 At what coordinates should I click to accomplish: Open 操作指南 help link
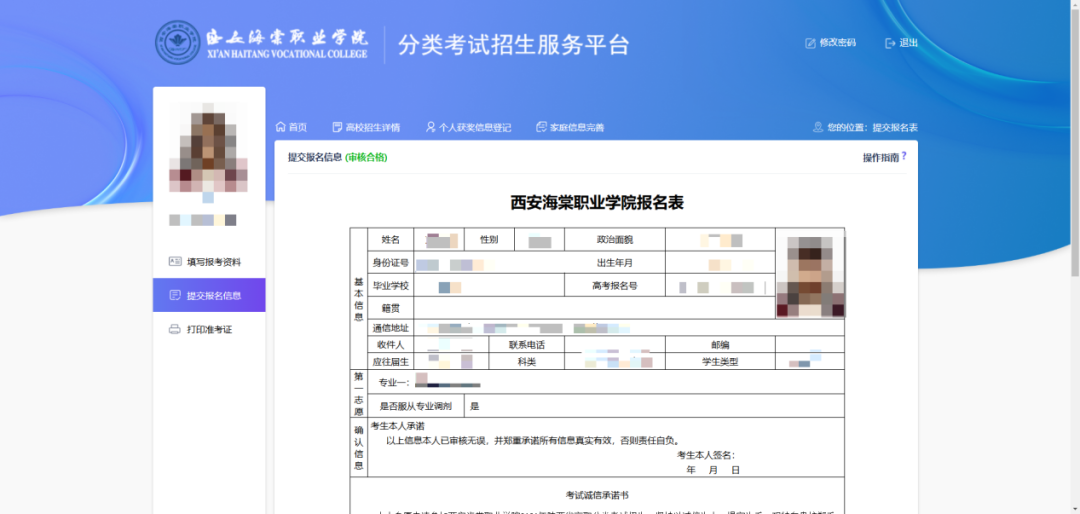[x=881, y=157]
